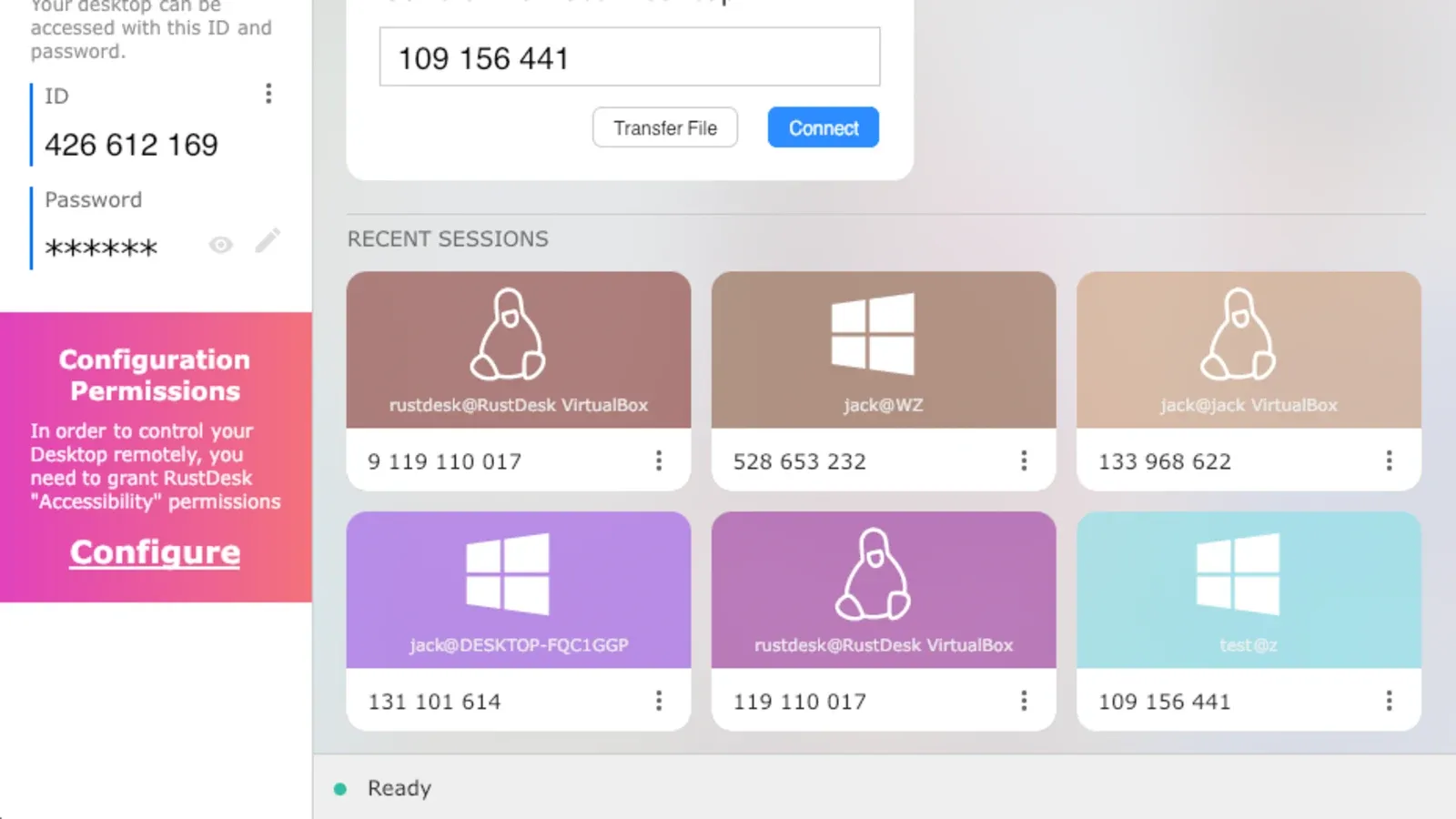Click the Linux penguin on the jack@jack VirtualBox card
This screenshot has width=1456, height=819.
[1238, 334]
